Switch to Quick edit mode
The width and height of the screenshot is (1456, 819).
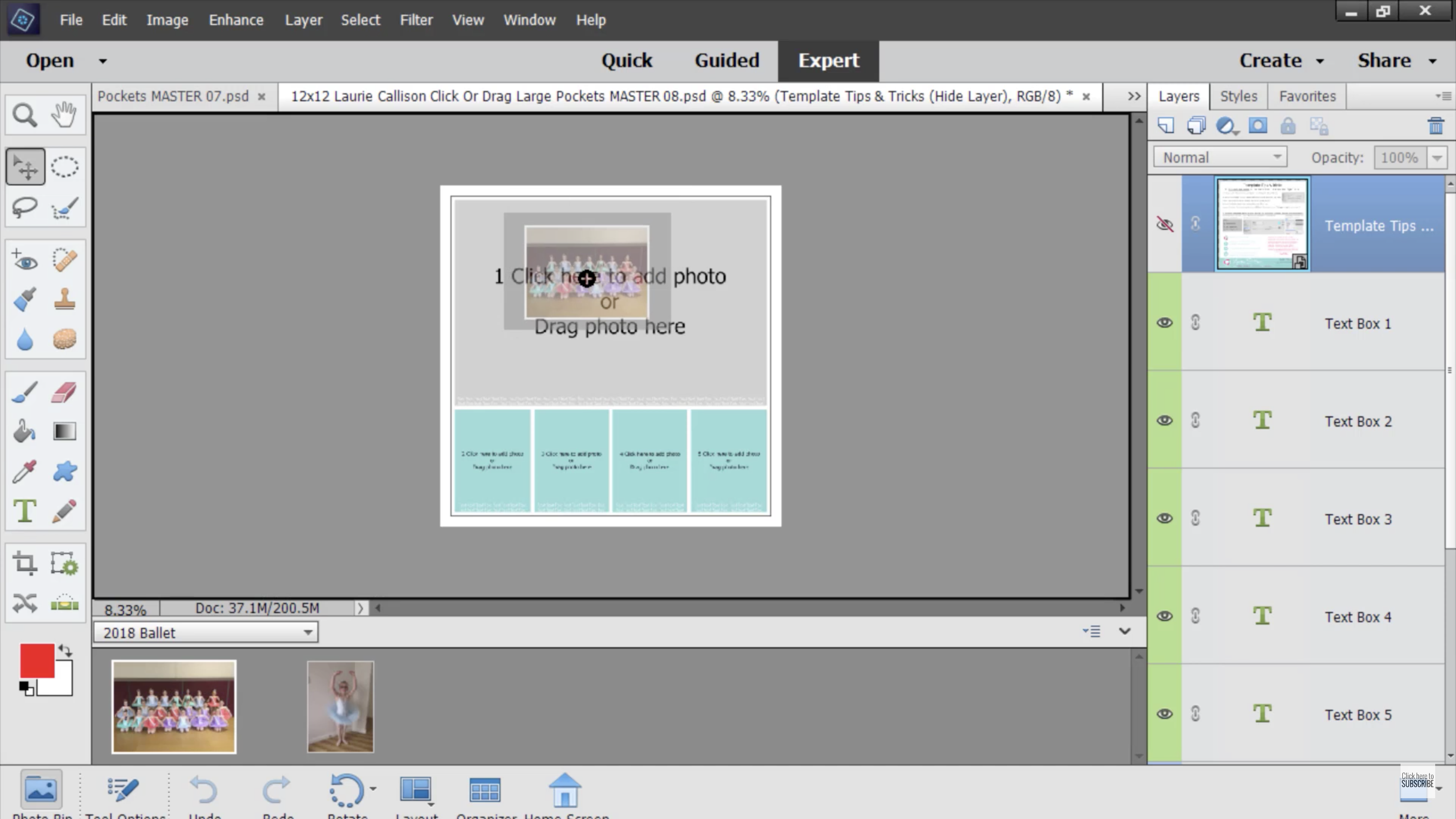click(x=626, y=61)
